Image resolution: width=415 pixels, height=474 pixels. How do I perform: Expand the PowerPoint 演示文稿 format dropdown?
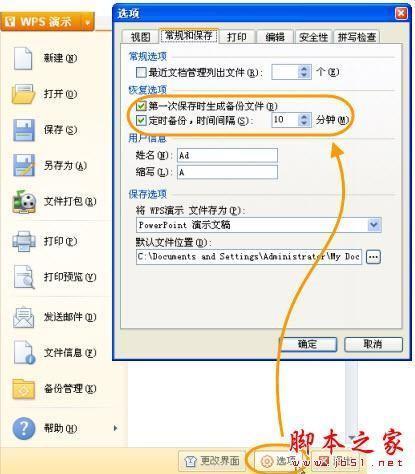pyautogui.click(x=374, y=225)
